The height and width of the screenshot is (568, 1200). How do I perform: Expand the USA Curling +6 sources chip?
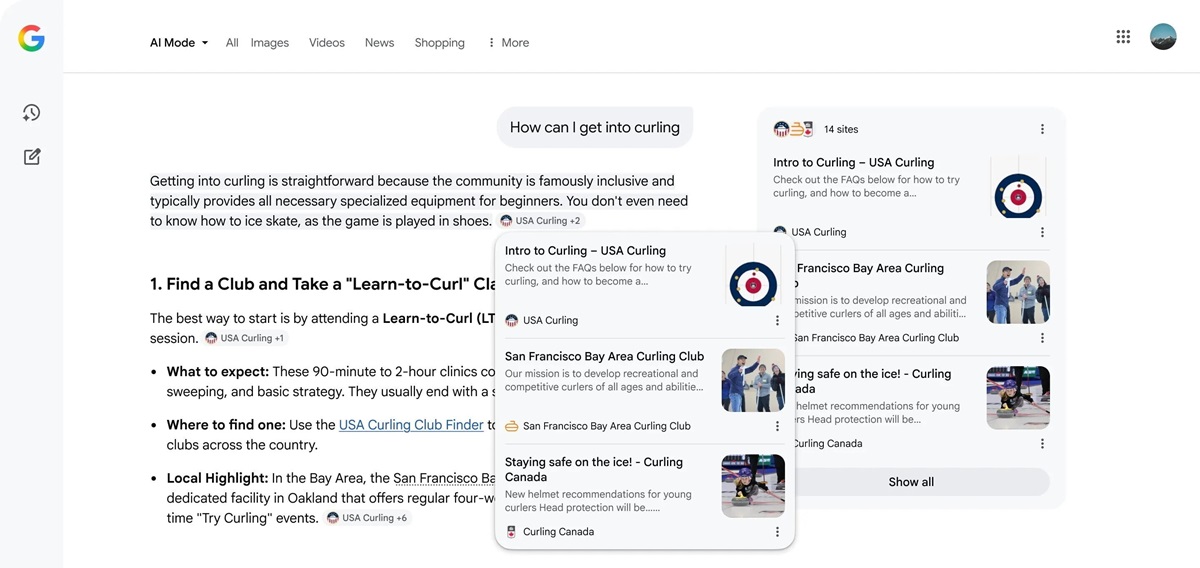coord(367,518)
